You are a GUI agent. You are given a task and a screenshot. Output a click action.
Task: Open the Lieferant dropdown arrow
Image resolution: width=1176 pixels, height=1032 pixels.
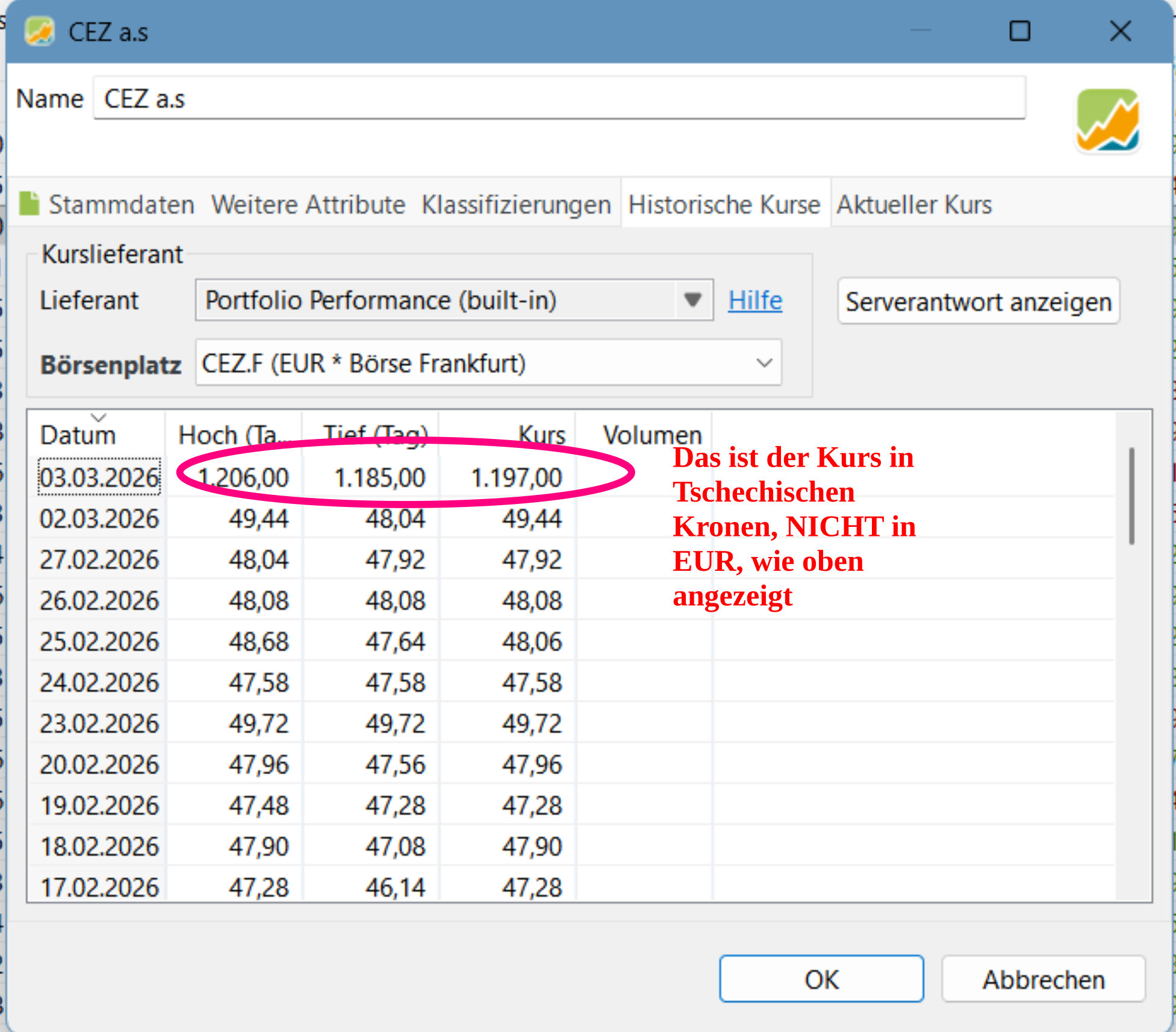tap(693, 300)
